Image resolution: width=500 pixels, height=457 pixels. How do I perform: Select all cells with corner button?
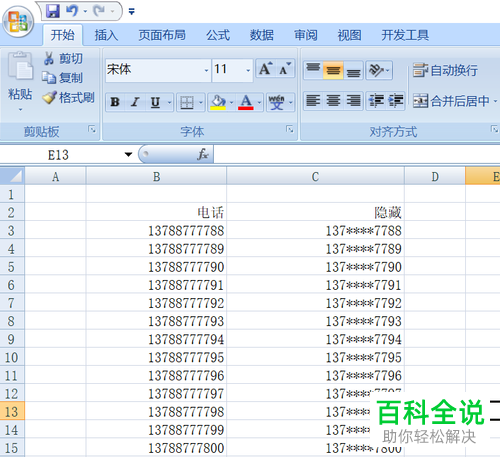[x=12, y=176]
